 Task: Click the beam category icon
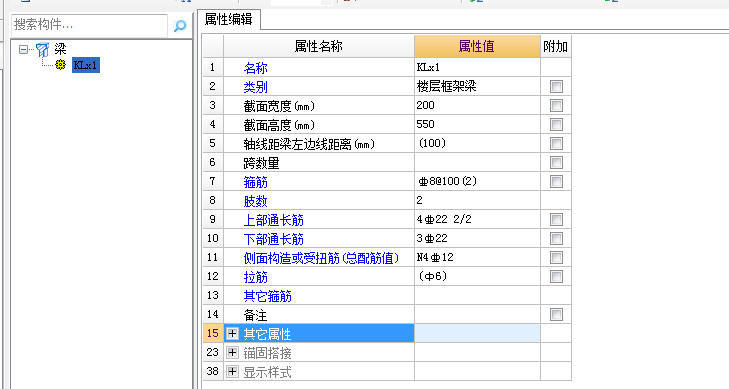click(x=42, y=49)
